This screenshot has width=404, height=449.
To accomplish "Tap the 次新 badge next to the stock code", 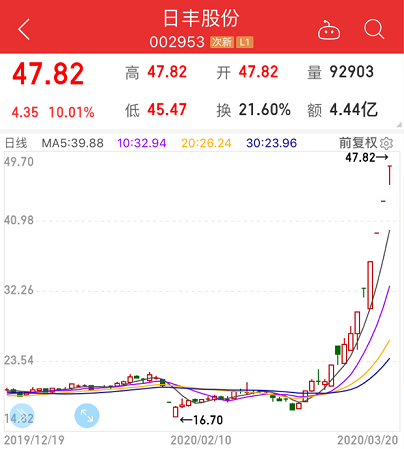I will click(x=222, y=42).
